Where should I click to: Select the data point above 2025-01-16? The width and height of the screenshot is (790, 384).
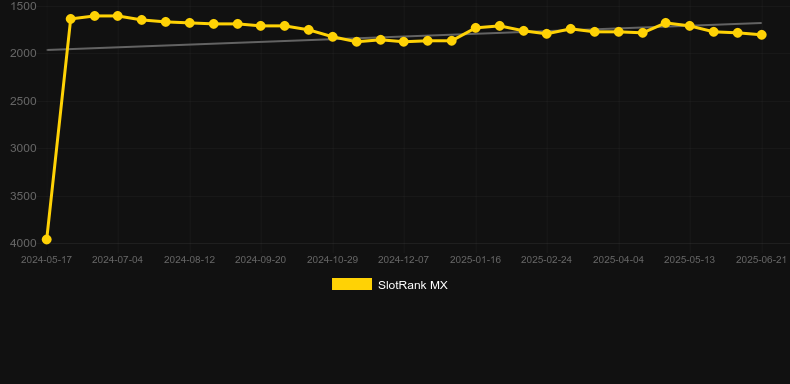(476, 28)
